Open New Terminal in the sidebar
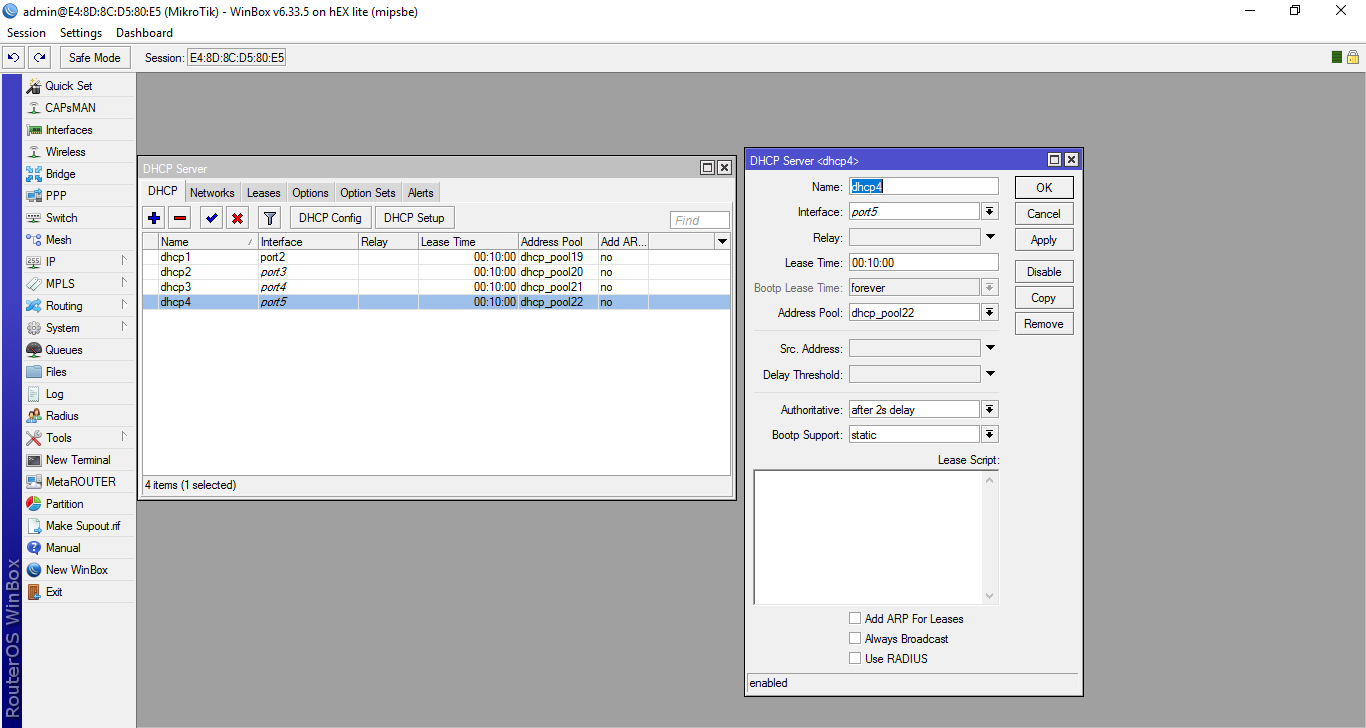Image resolution: width=1366 pixels, height=728 pixels. [79, 460]
